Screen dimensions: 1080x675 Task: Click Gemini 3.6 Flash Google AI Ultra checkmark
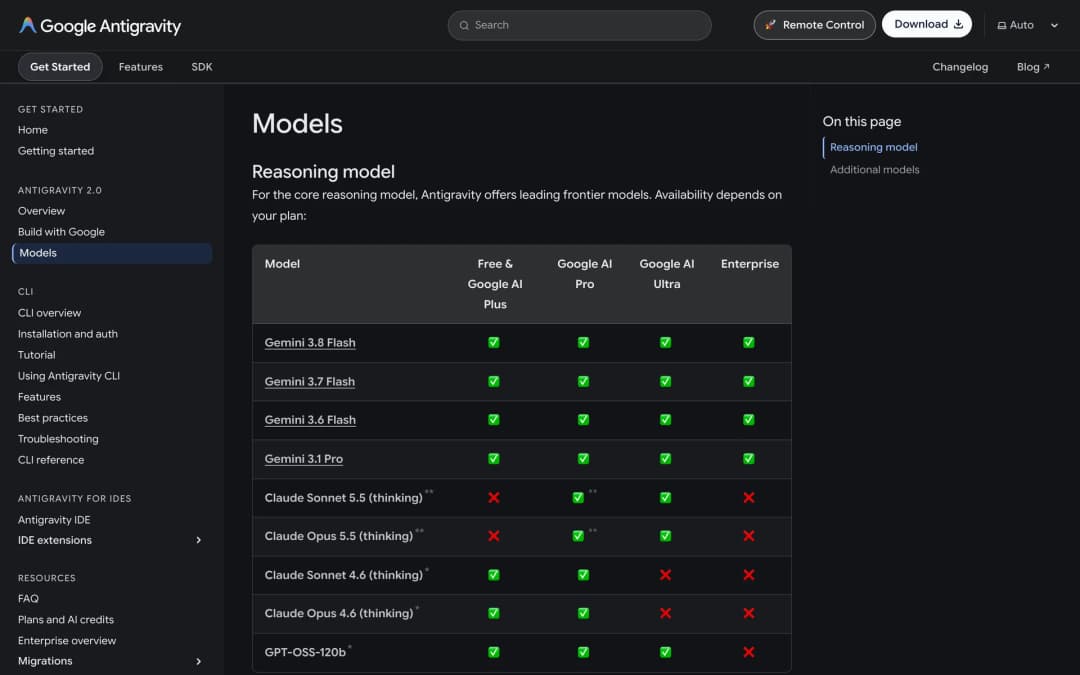click(x=665, y=419)
